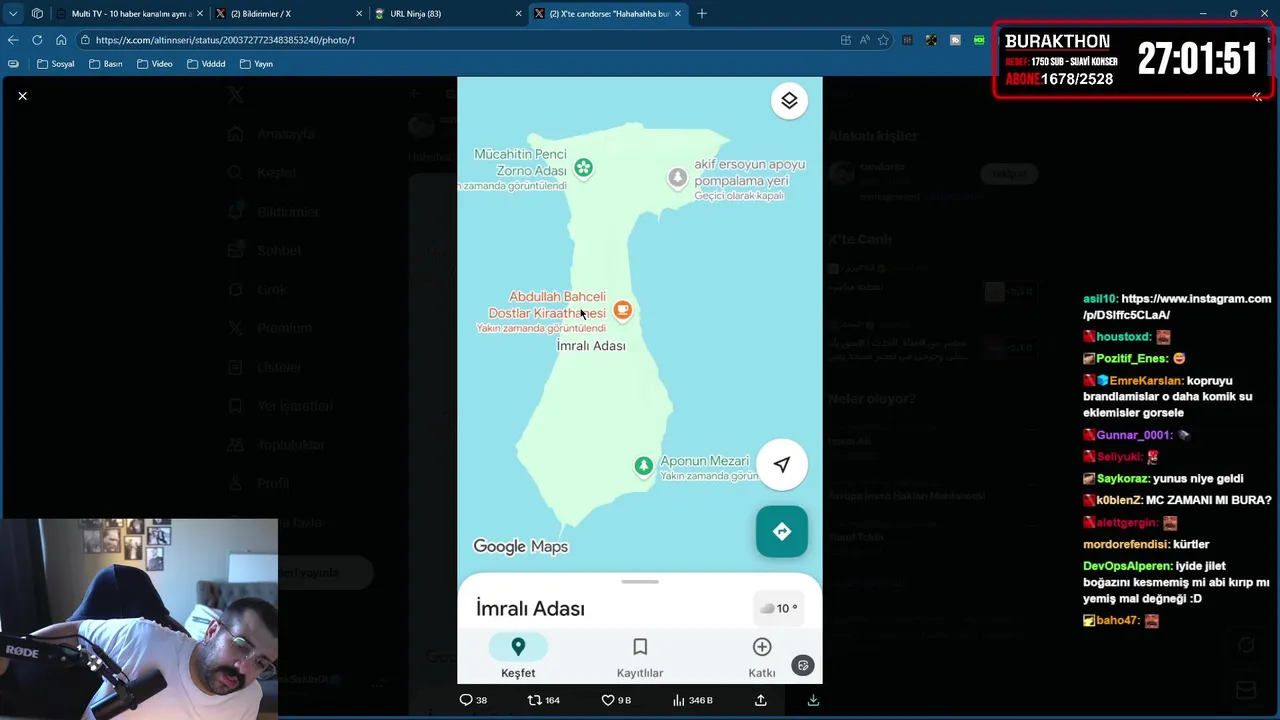Close the URL Ninja tab
The width and height of the screenshot is (1280, 720).
pos(518,14)
